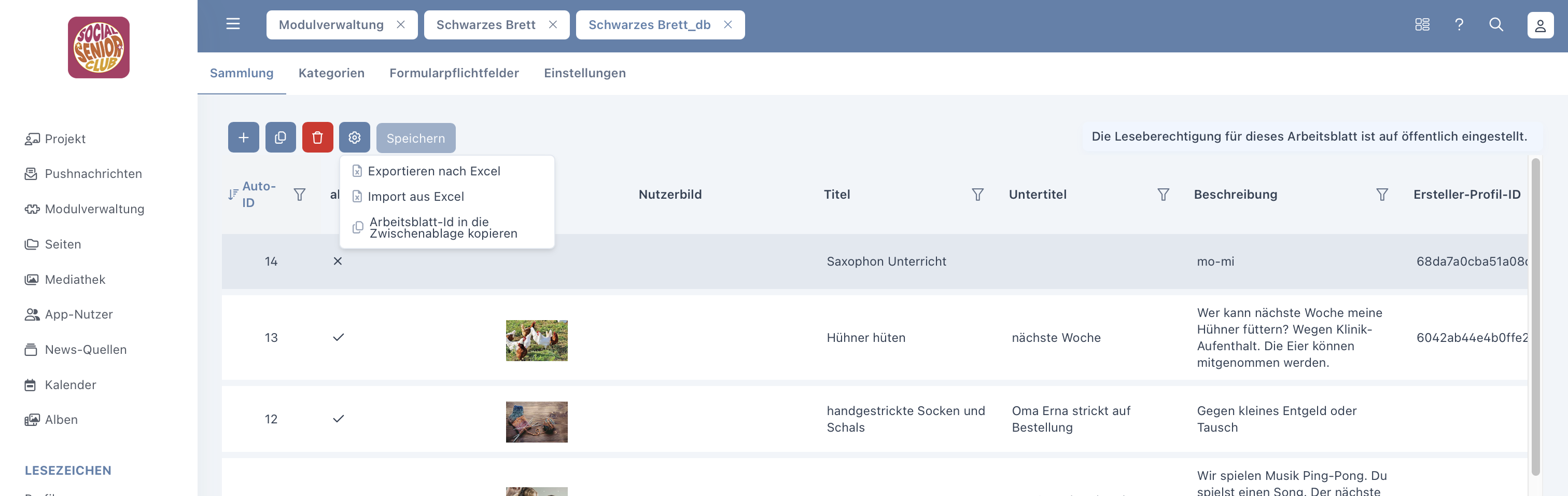Image resolution: width=1568 pixels, height=496 pixels.
Task: Open the Untertitel column filter
Action: point(1163,195)
